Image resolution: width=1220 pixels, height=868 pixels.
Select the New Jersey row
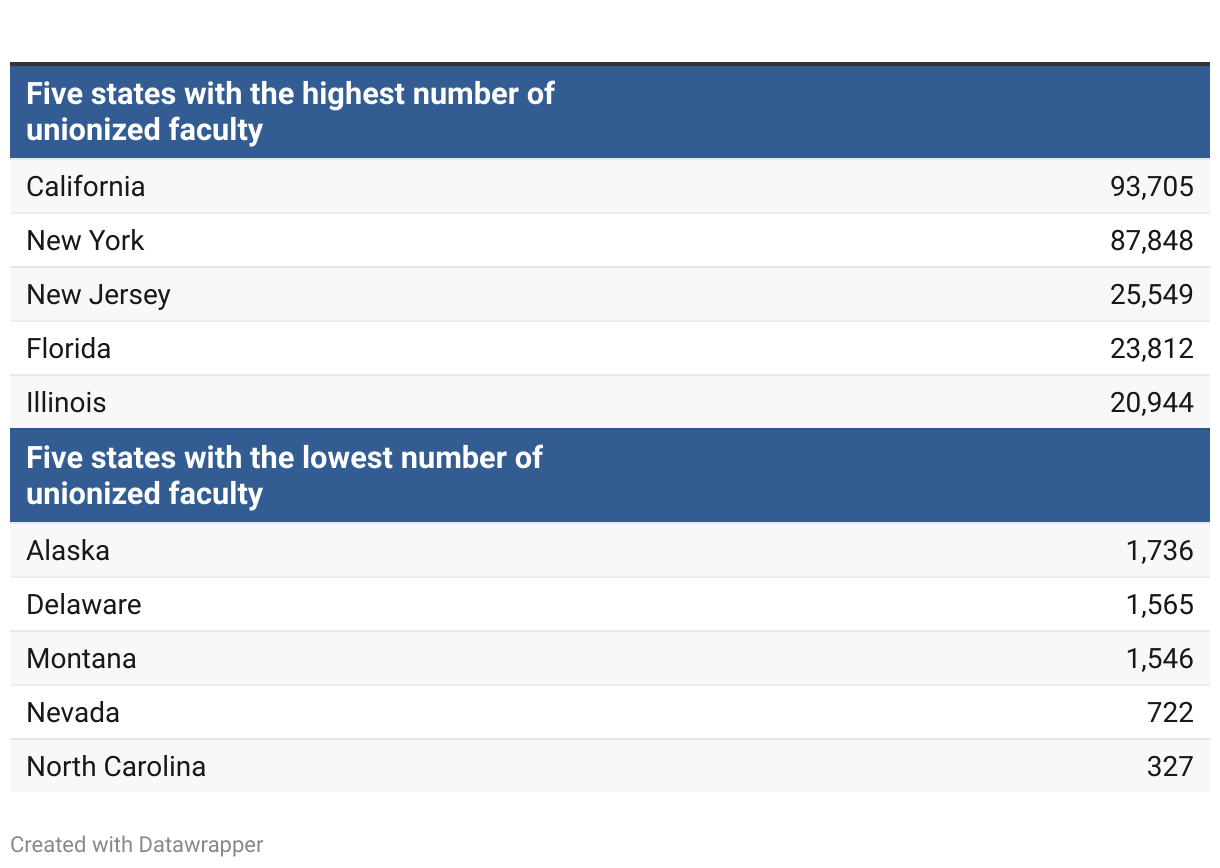pos(99,295)
